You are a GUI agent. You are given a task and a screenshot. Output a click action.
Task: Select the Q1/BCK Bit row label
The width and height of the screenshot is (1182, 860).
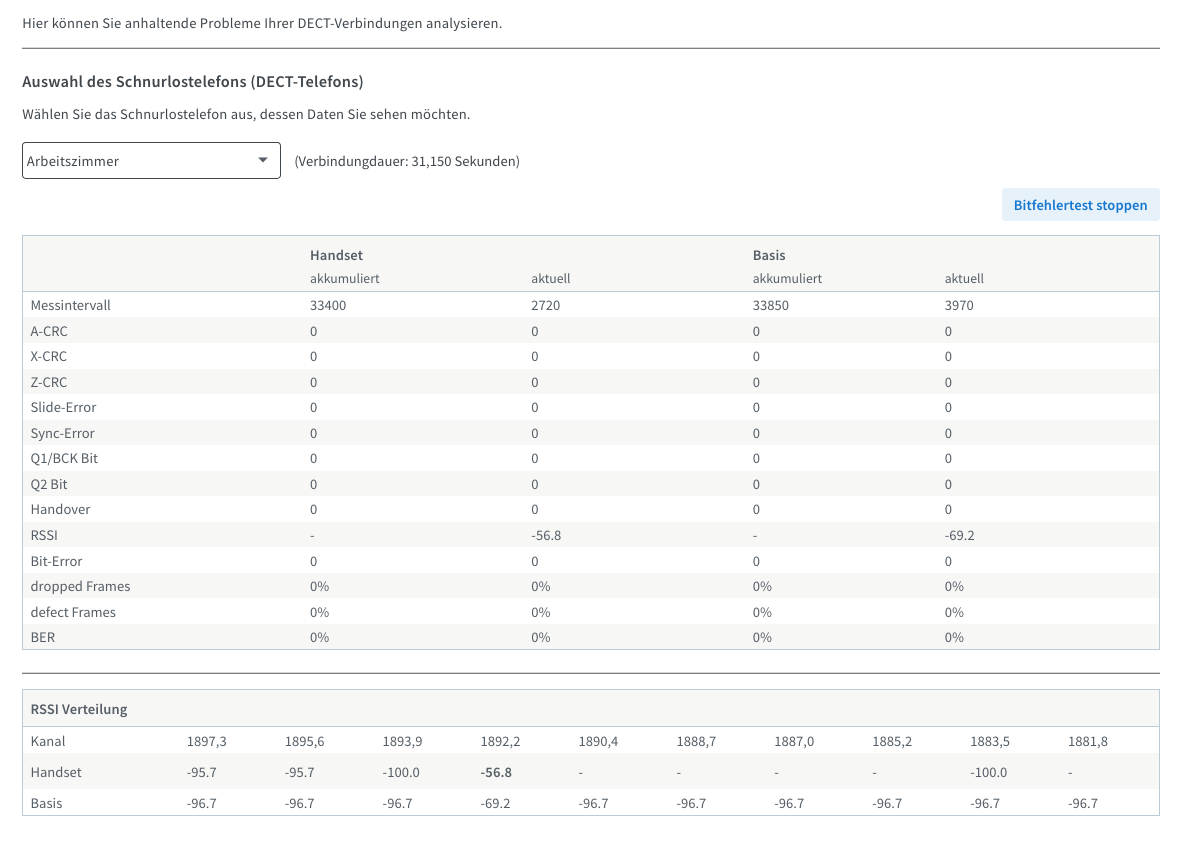(x=65, y=458)
